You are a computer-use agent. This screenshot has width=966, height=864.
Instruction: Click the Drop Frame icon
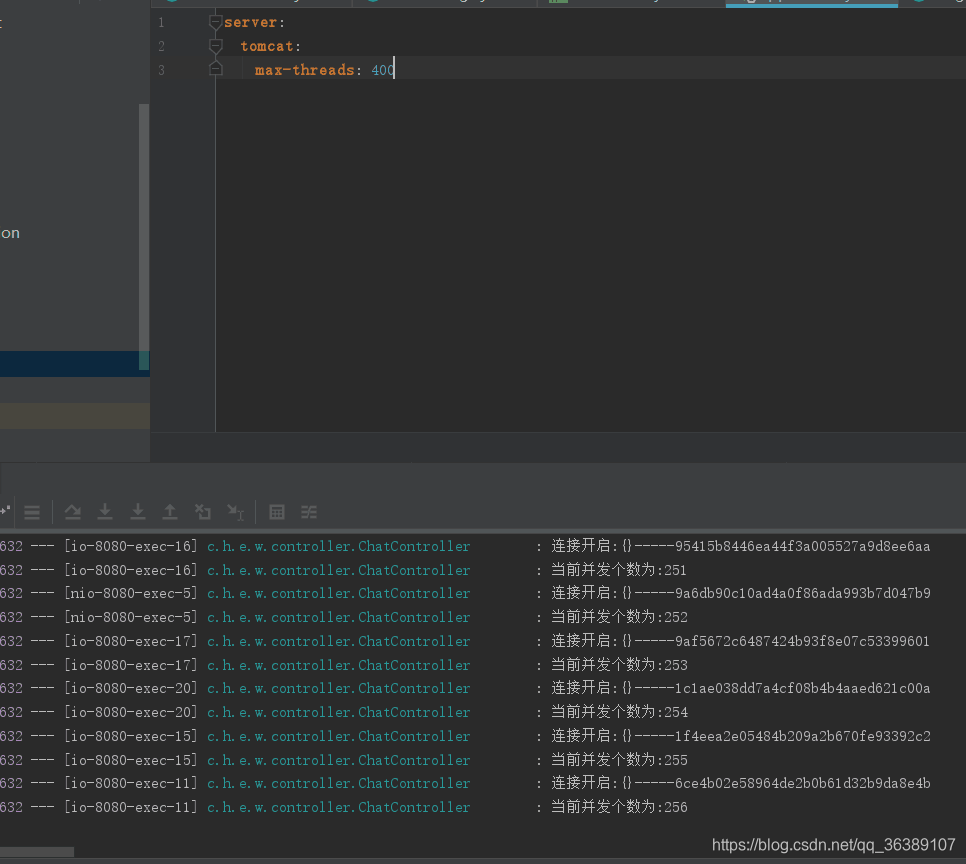[x=203, y=511]
